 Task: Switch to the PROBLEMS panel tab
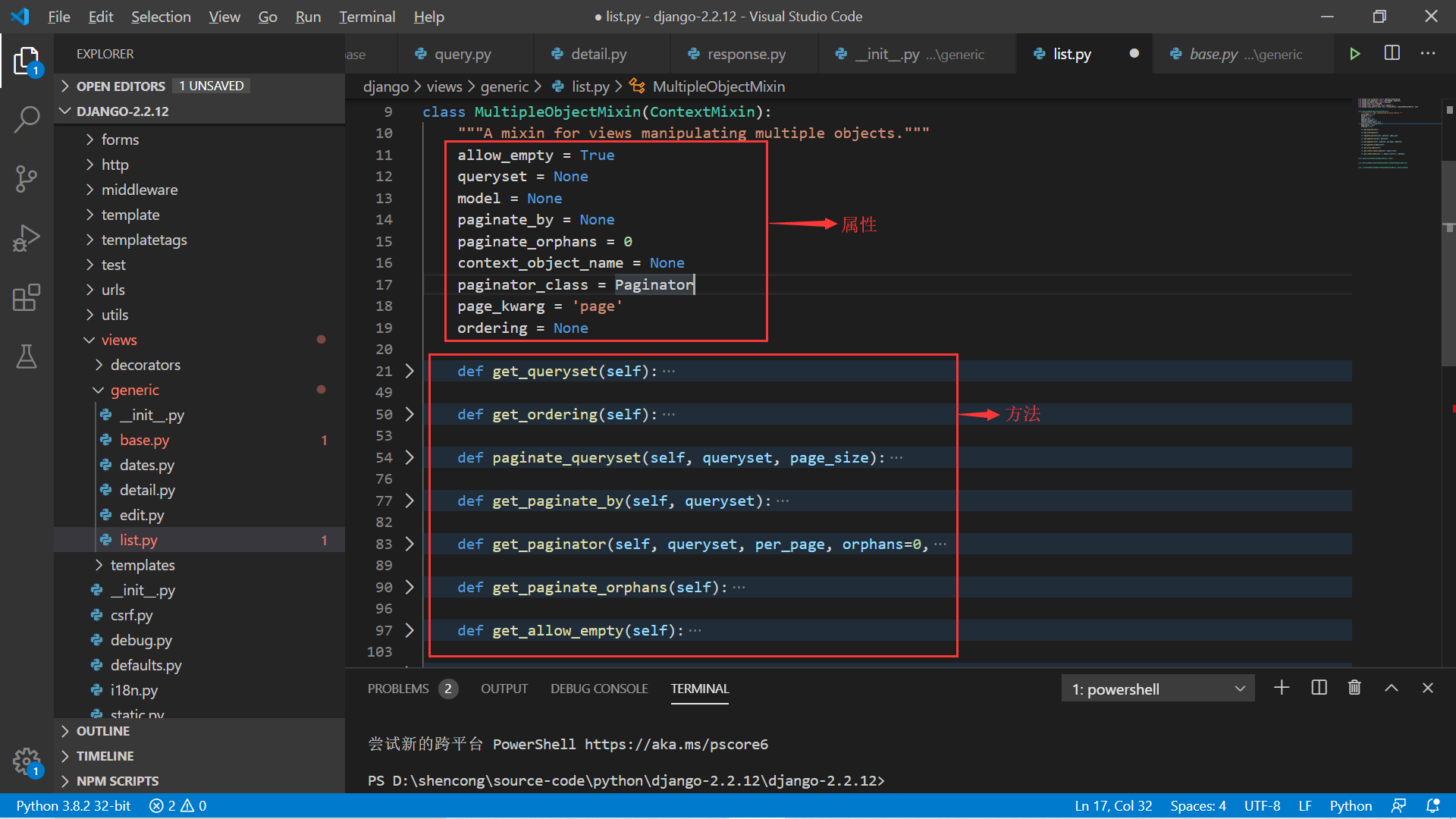point(412,689)
